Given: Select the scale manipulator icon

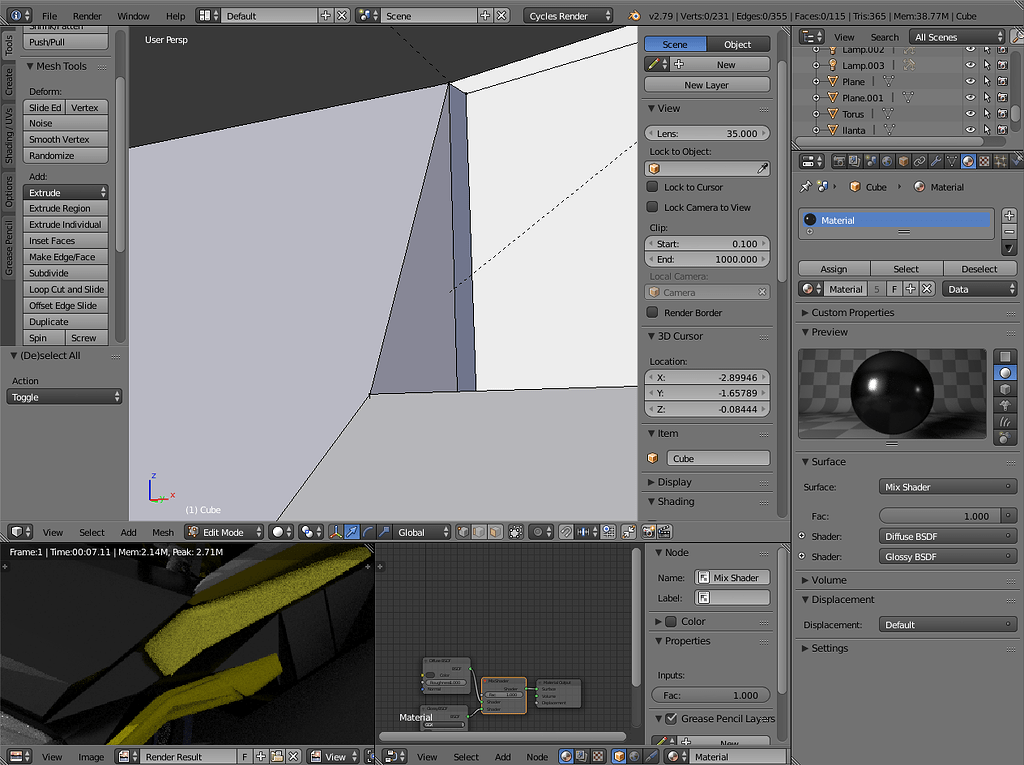Looking at the screenshot, I should click(x=384, y=532).
